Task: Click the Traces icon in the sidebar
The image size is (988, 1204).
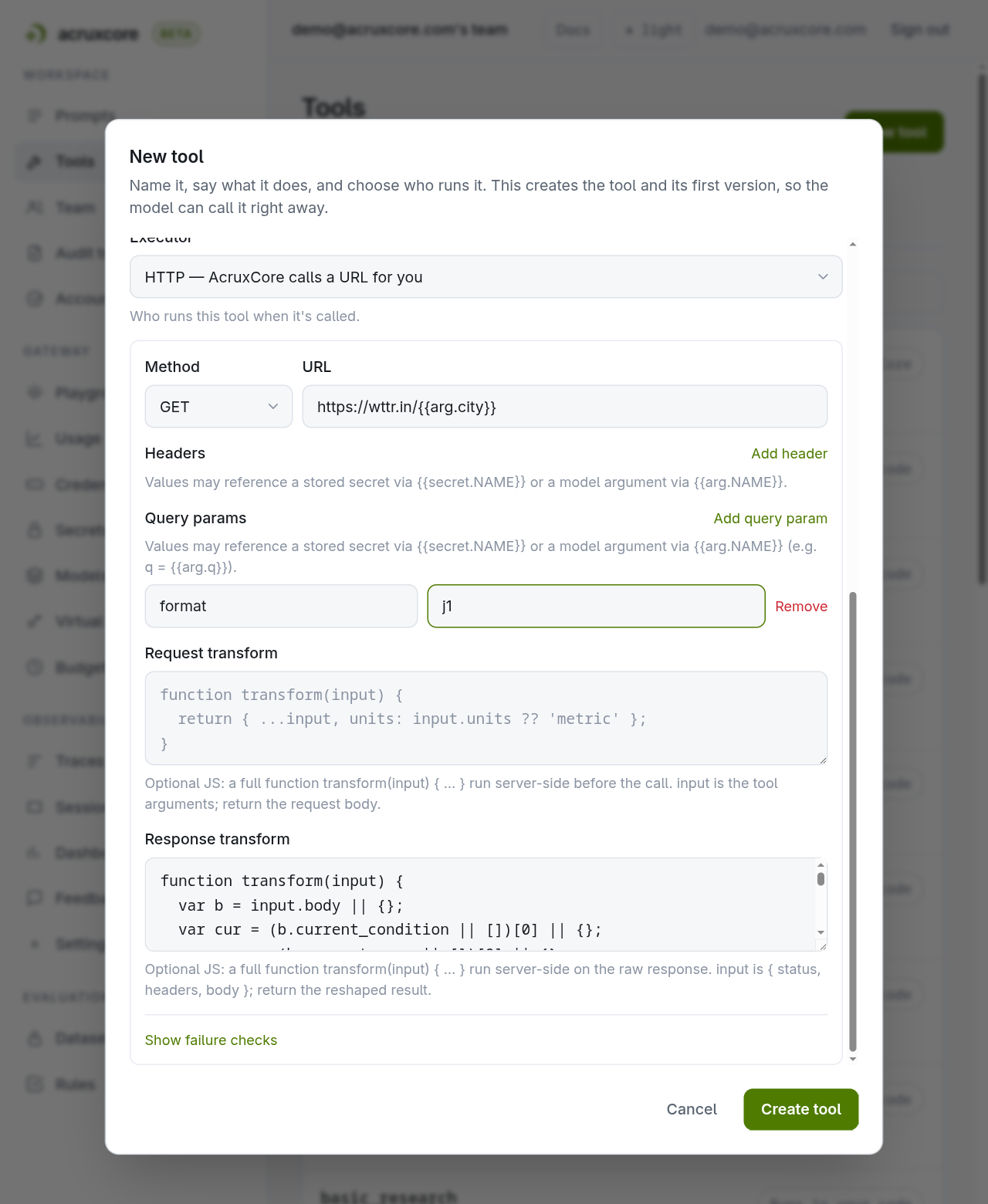Action: [35, 761]
